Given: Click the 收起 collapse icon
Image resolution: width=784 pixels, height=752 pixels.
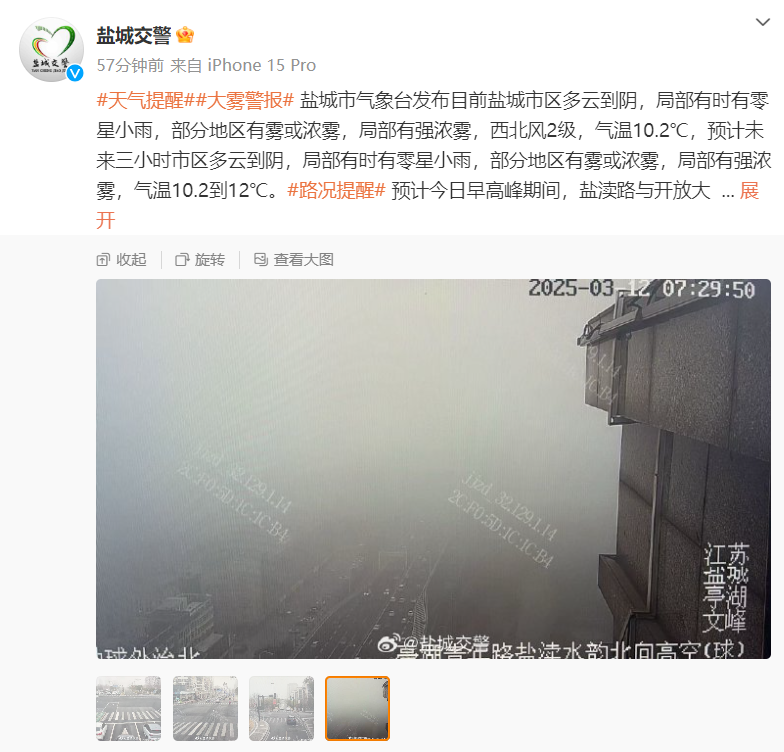Looking at the screenshot, I should [103, 260].
